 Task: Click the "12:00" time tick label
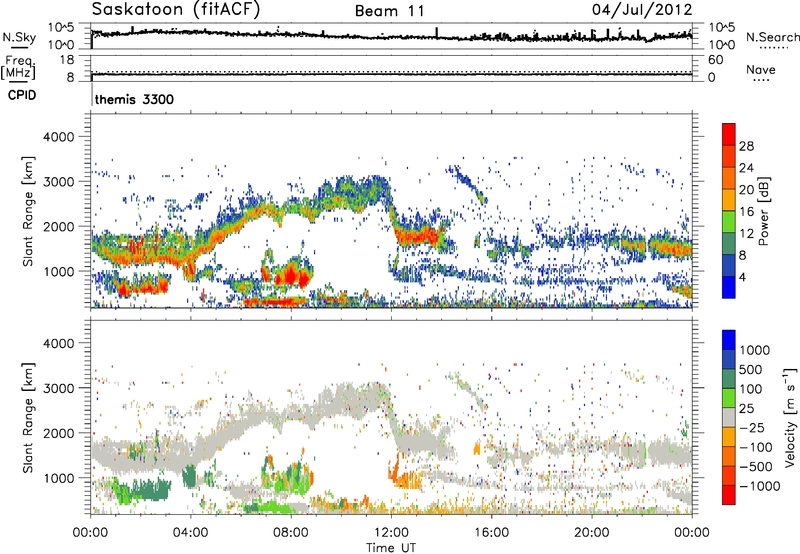coord(391,533)
